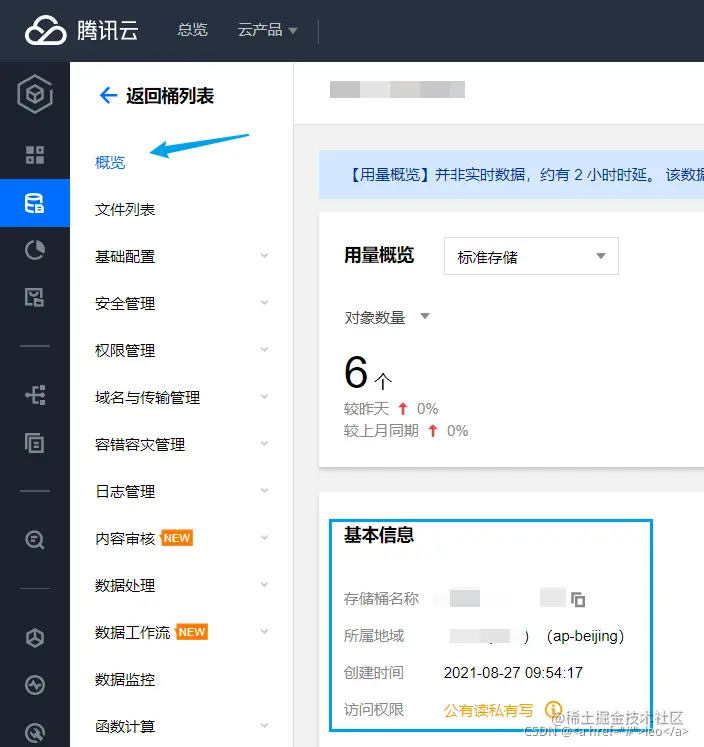
Task: Open the 对象数量 metric dropdown arrow
Action: (x=425, y=316)
